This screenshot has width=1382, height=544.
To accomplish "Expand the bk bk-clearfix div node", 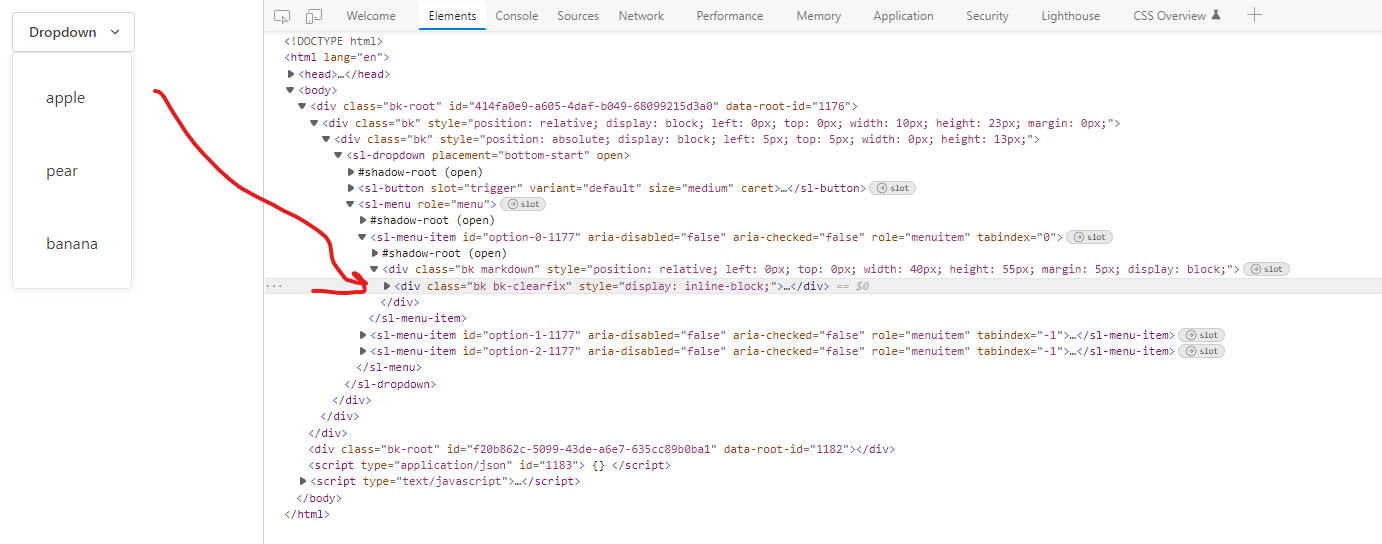I will pyautogui.click(x=387, y=286).
